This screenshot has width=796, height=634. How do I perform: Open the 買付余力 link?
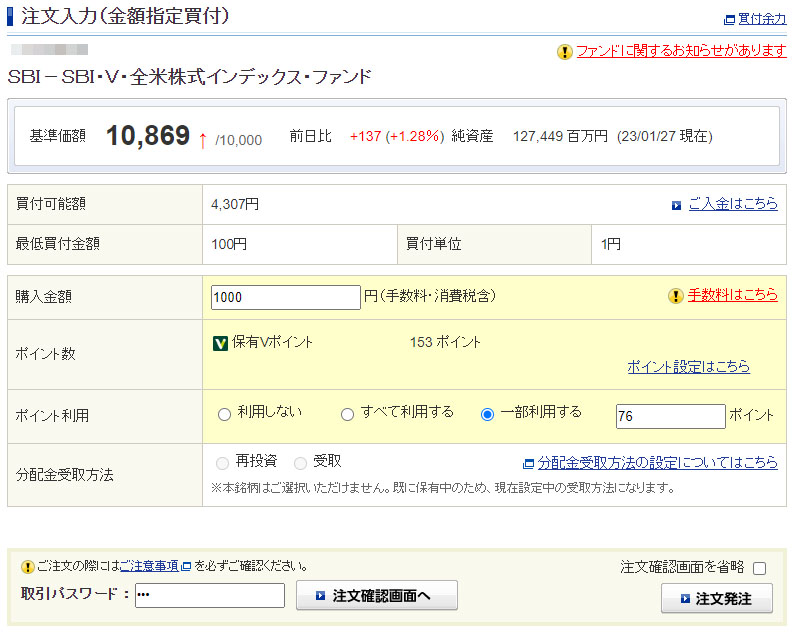tap(761, 19)
